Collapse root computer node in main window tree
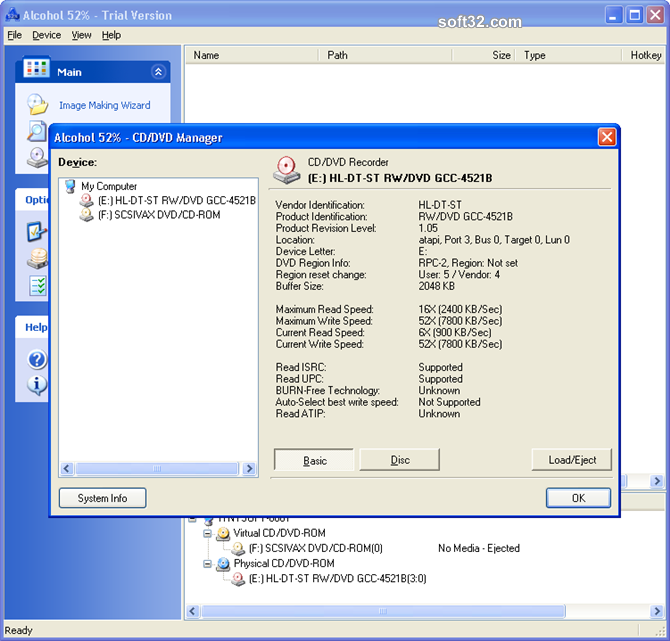 coord(192,519)
